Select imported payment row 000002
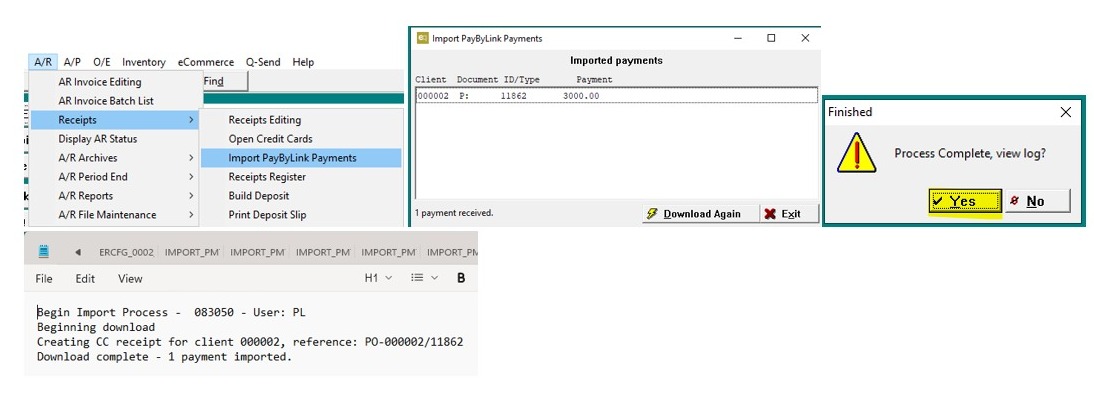This screenshot has width=1094, height=393. click(x=616, y=96)
